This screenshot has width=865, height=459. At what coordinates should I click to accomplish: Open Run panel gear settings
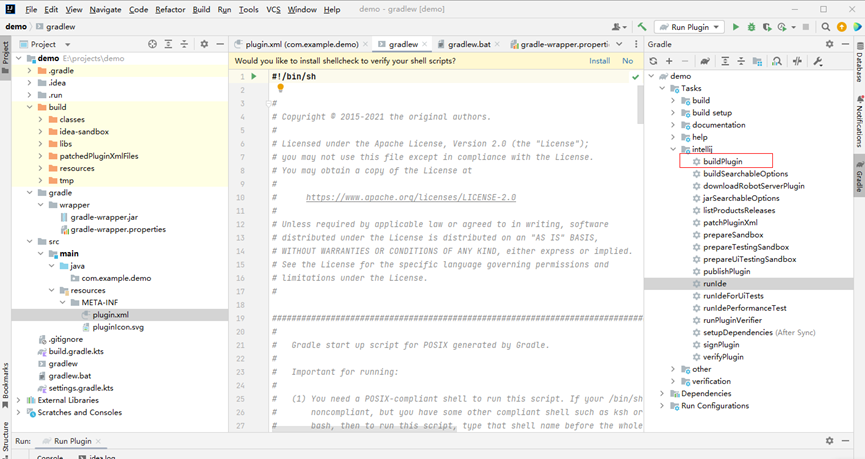(830, 440)
